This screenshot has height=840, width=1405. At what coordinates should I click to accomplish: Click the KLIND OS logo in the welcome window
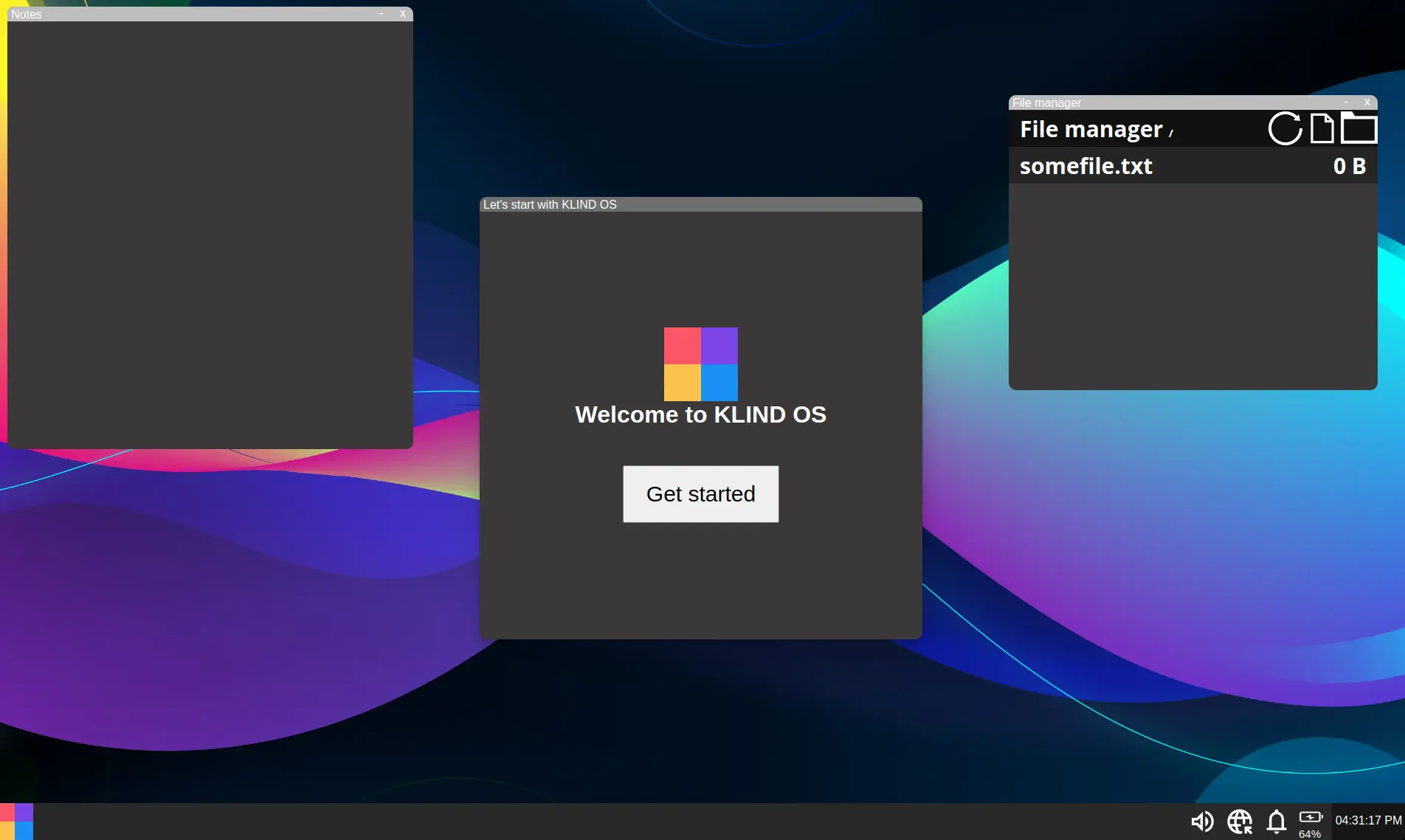click(x=700, y=364)
